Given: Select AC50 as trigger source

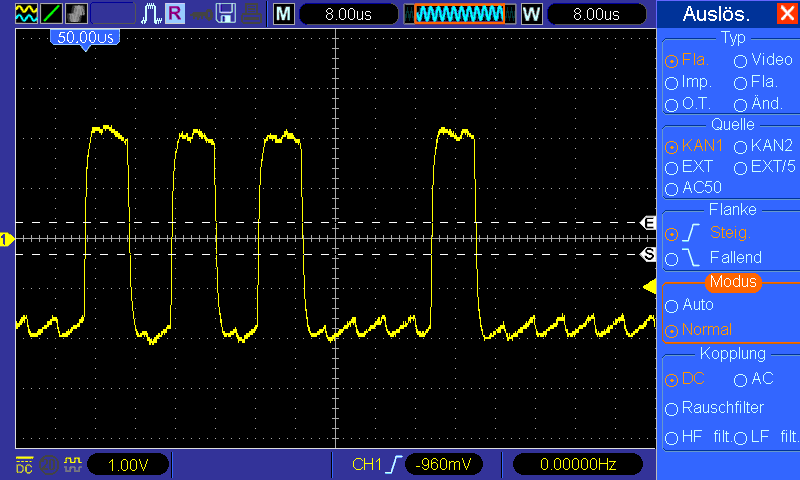Looking at the screenshot, I should click(x=693, y=188).
